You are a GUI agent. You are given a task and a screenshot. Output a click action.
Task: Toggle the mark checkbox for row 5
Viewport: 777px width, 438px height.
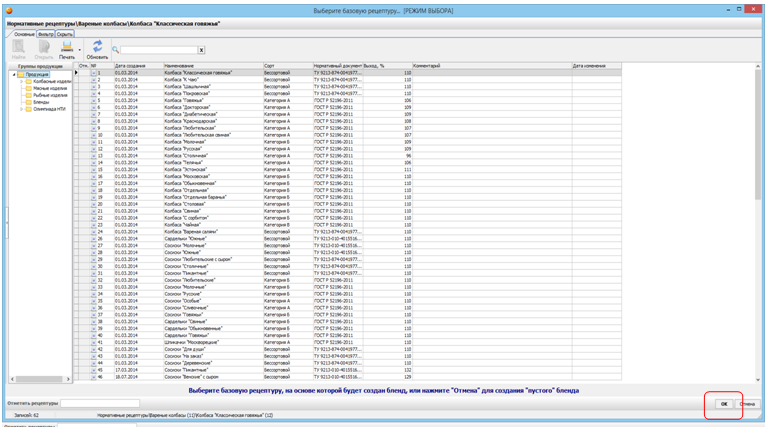pyautogui.click(x=93, y=100)
